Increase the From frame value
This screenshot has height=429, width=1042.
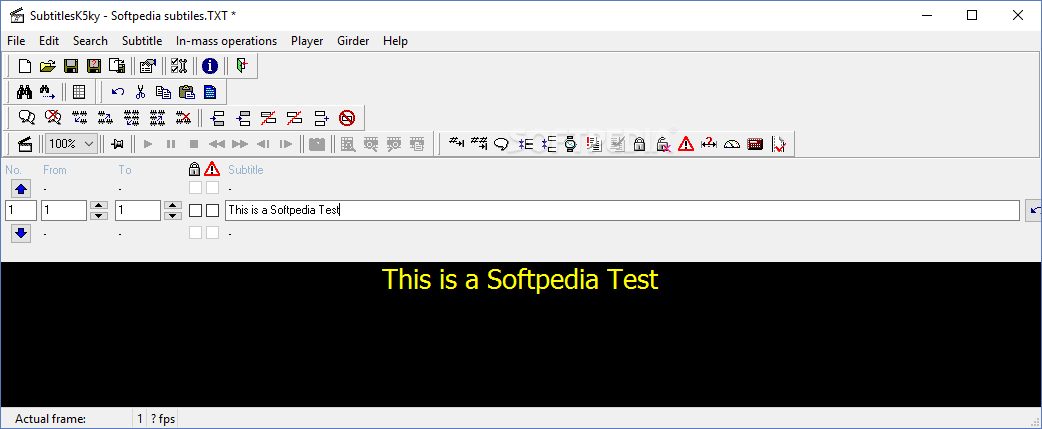tap(98, 206)
